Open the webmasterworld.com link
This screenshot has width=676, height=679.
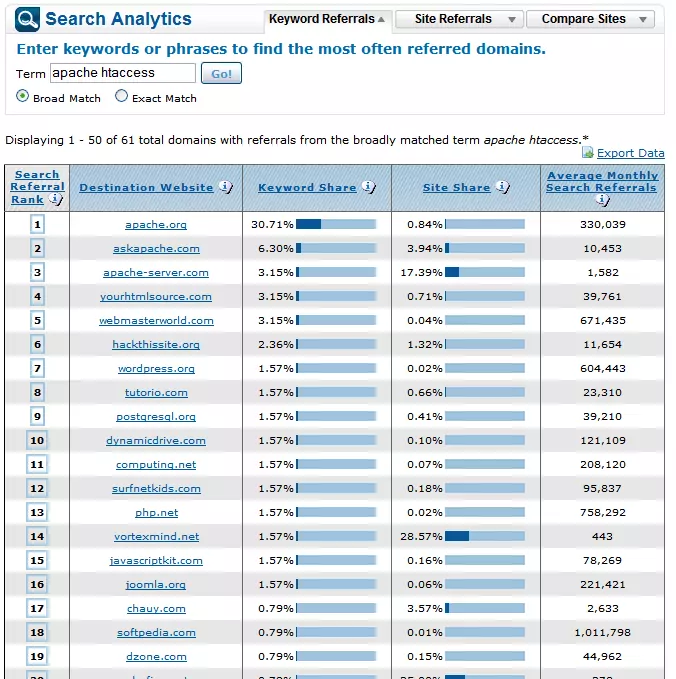pyautogui.click(x=155, y=321)
